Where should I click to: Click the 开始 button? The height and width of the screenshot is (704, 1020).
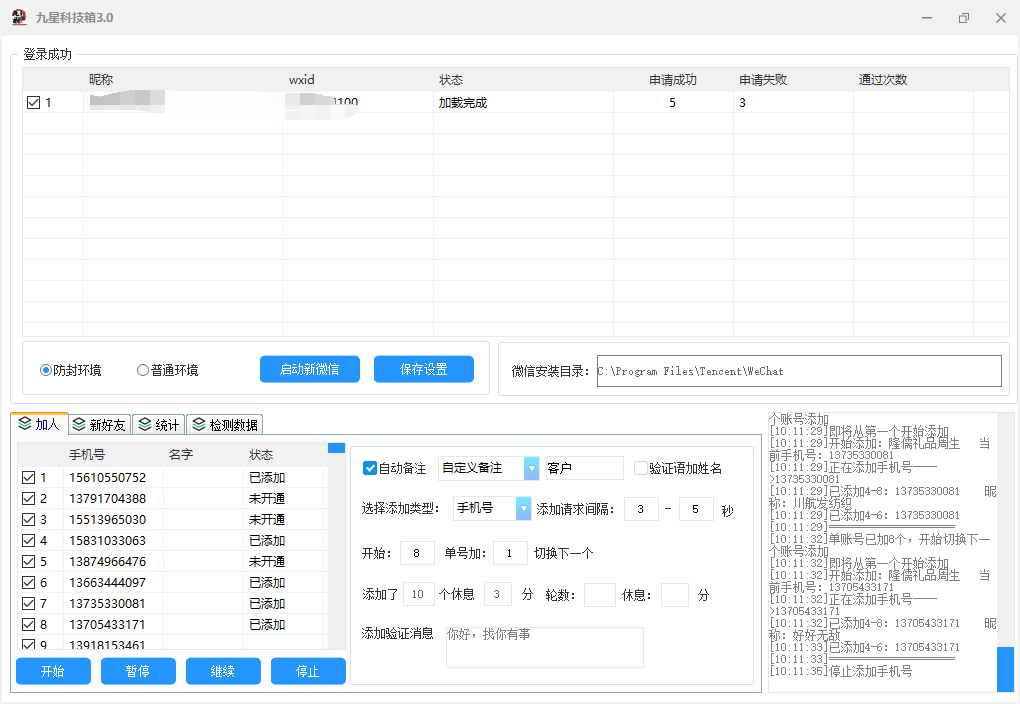pos(53,671)
